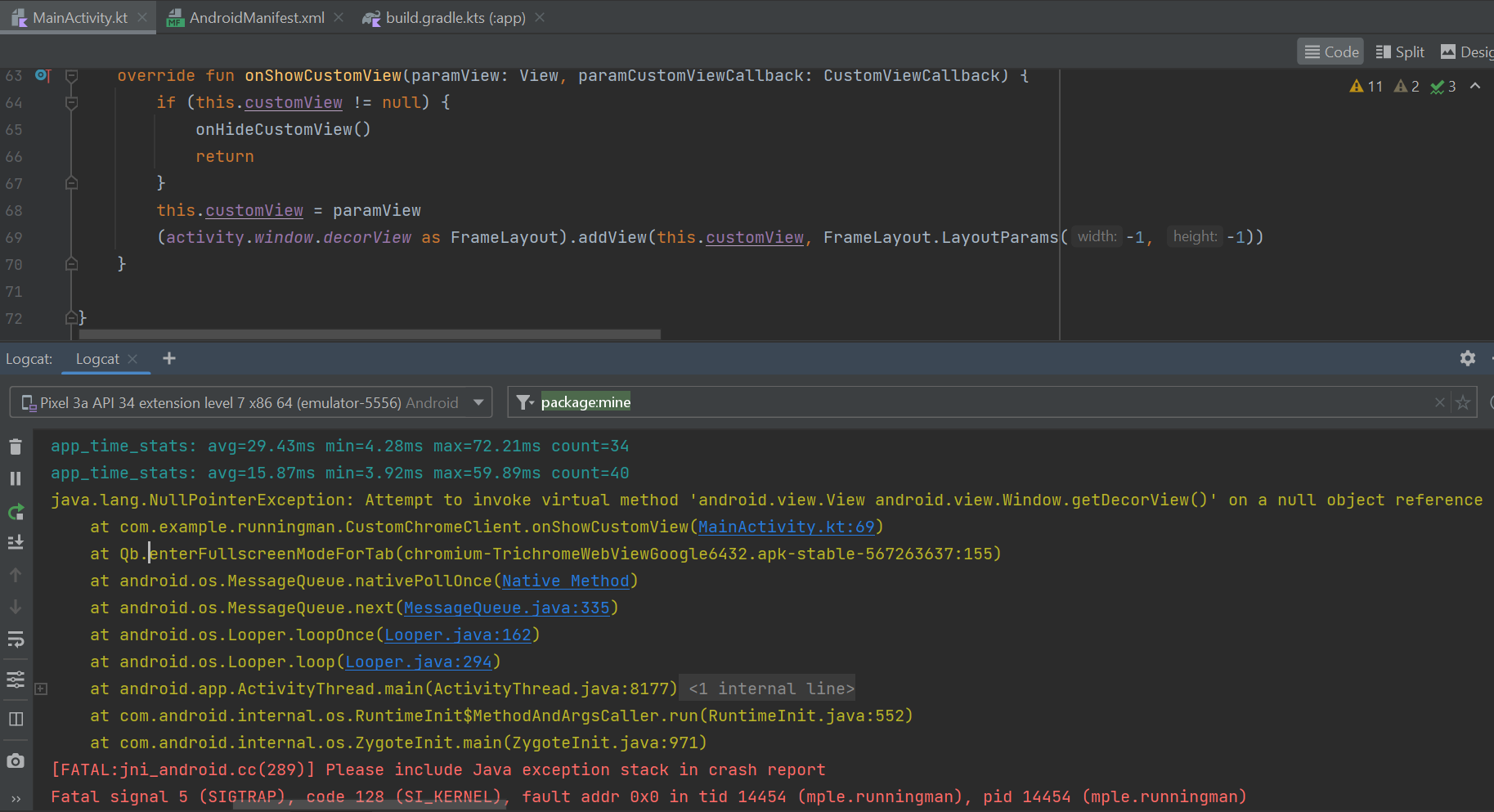Open Looper.java:294 link
The image size is (1494, 812).
tap(418, 662)
